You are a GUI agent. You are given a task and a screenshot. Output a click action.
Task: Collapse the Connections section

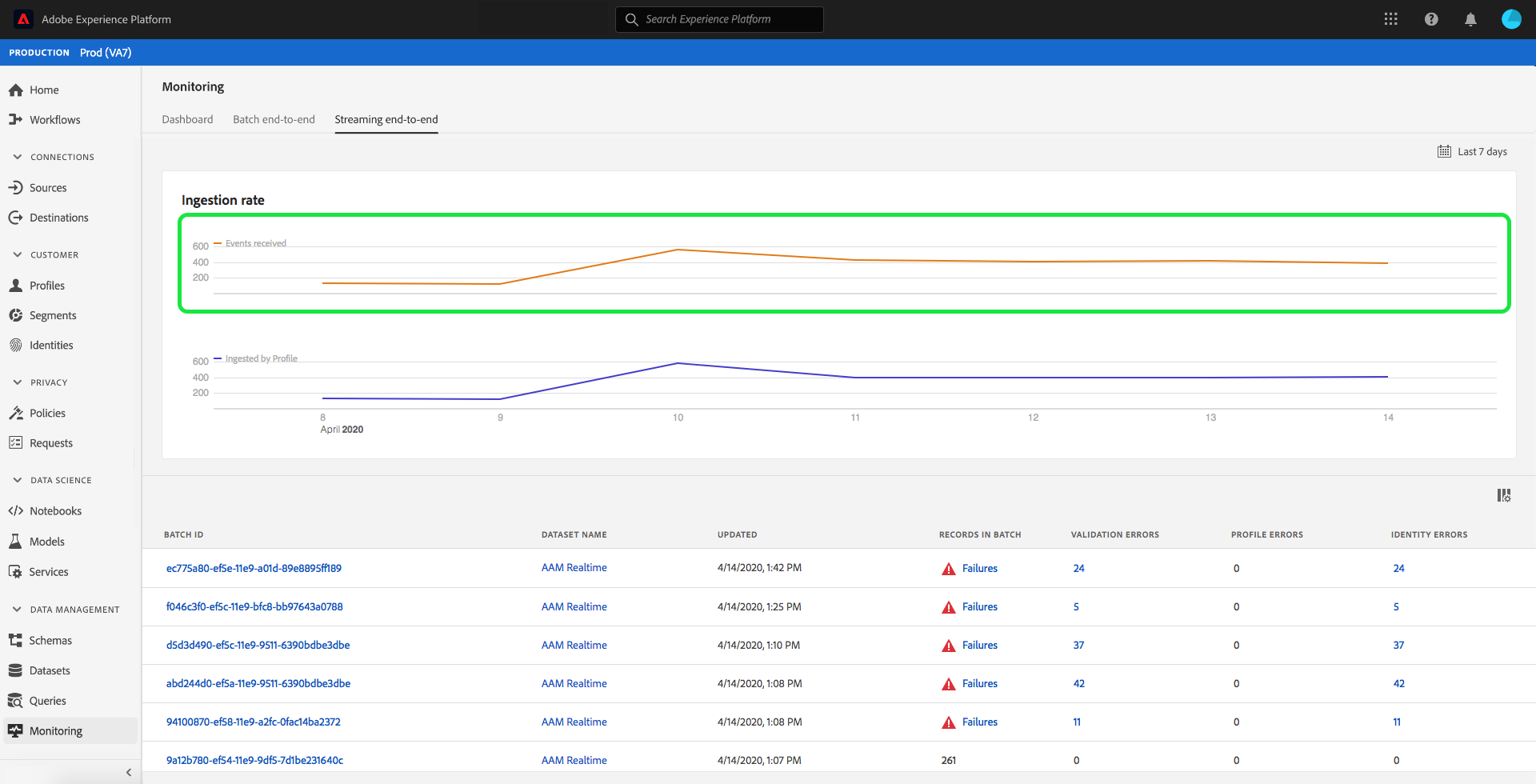[18, 157]
